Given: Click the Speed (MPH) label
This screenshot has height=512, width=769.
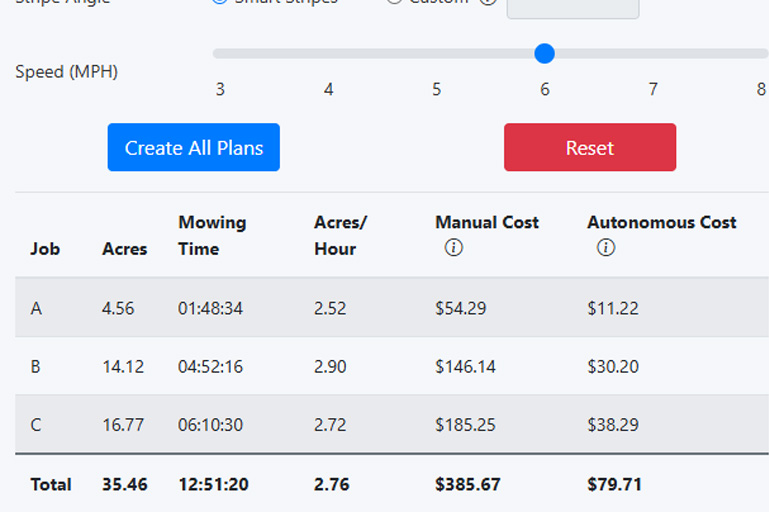Looking at the screenshot, I should click(x=66, y=72).
